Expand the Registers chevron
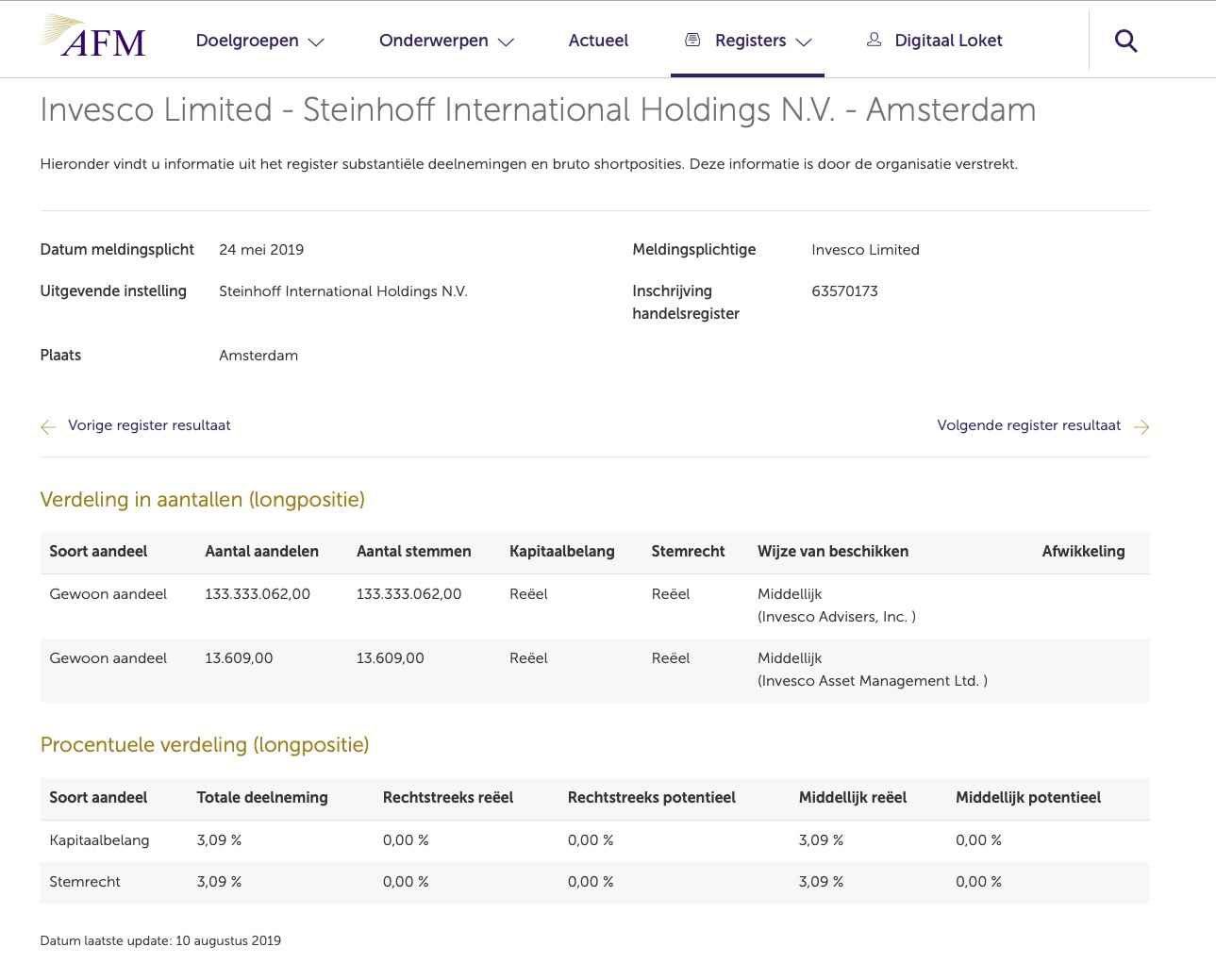Viewport: 1216px width, 980px height. pyautogui.click(x=804, y=42)
